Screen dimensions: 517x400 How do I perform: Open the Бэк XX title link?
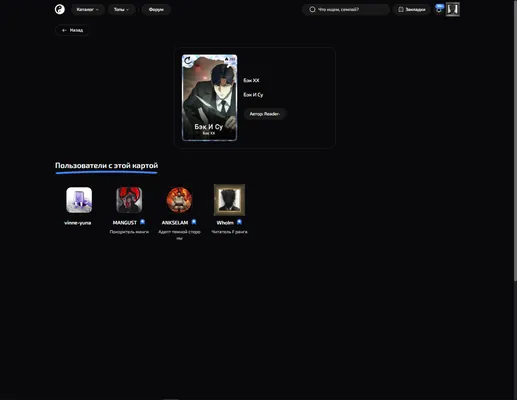251,80
